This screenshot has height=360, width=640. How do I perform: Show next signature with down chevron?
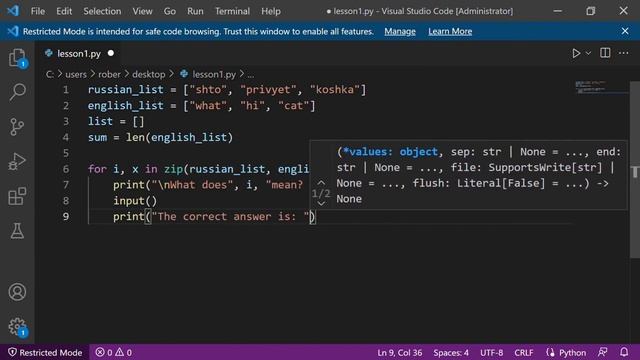click(321, 203)
